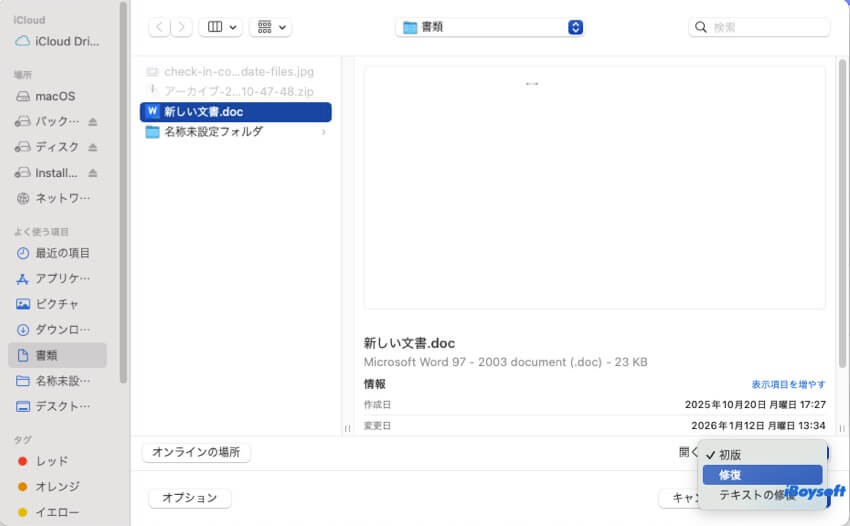
Task: Open item grouping dropdown
Action: [x=271, y=27]
